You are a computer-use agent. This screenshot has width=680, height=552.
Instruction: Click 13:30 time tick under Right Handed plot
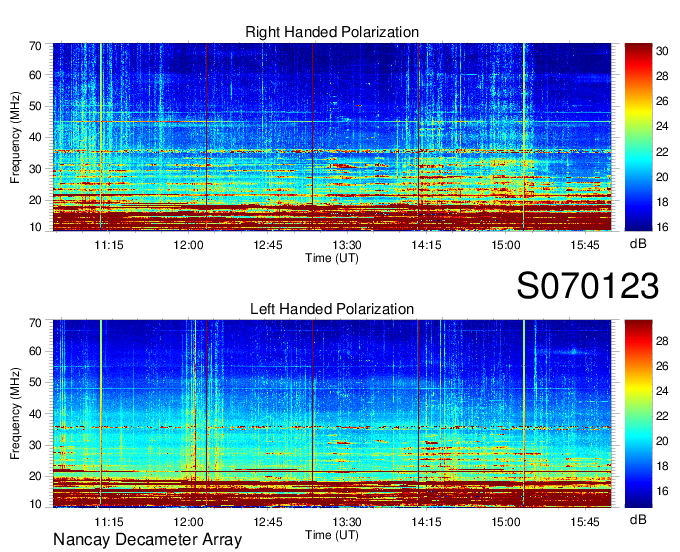click(x=347, y=245)
